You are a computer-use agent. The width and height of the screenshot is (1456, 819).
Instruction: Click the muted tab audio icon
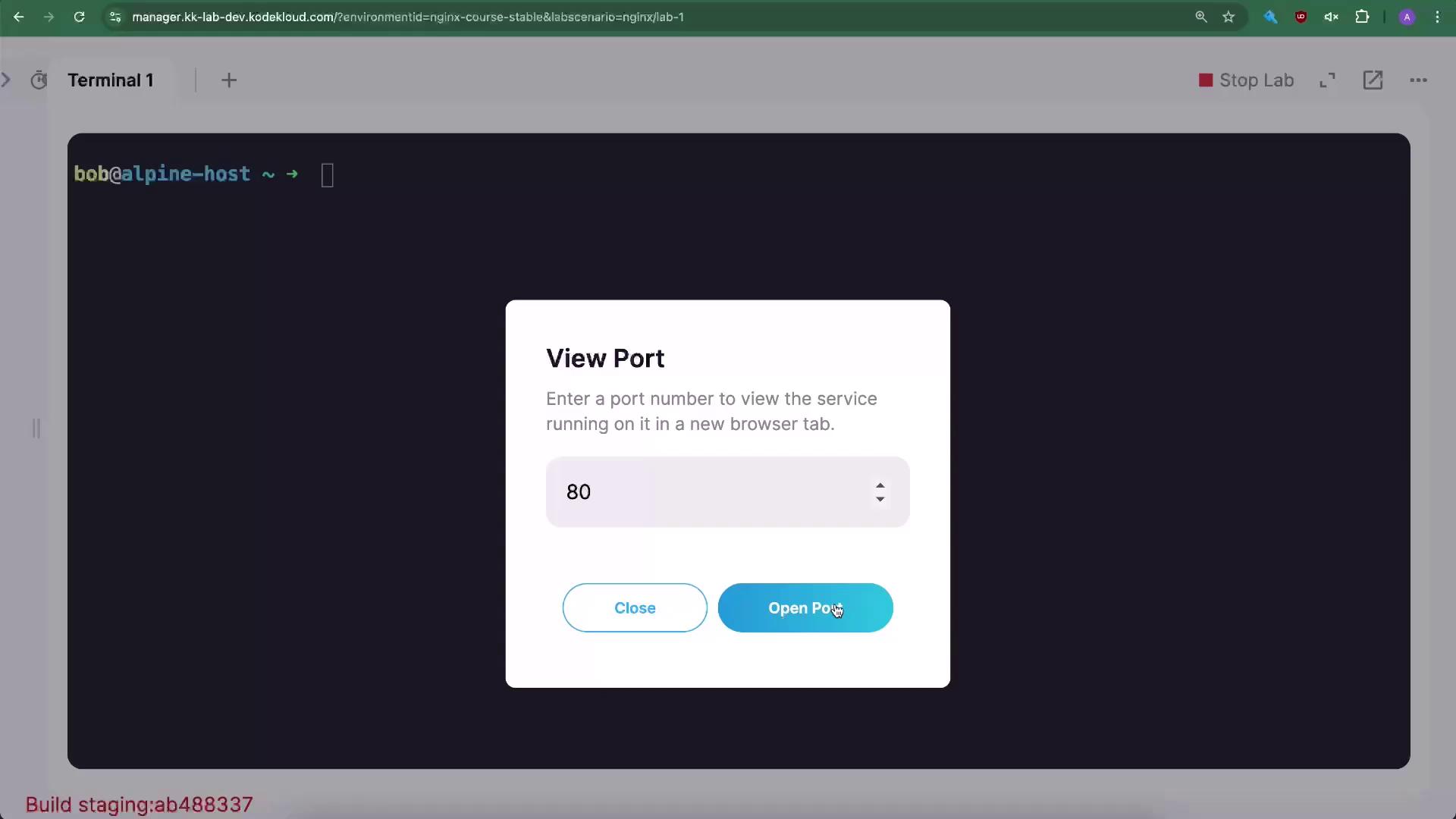tap(1331, 17)
